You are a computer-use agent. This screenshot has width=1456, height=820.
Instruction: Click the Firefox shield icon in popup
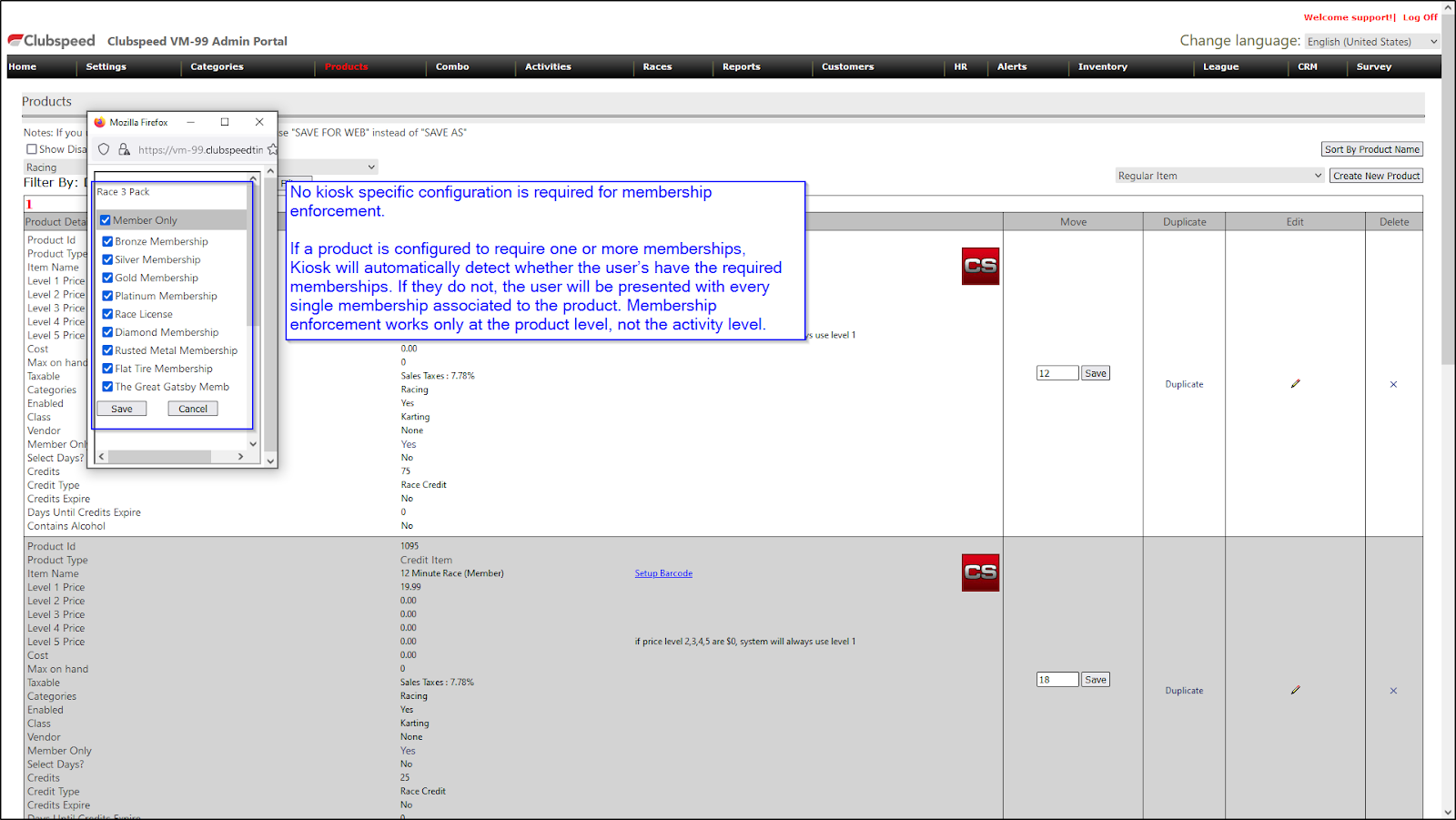coord(104,149)
